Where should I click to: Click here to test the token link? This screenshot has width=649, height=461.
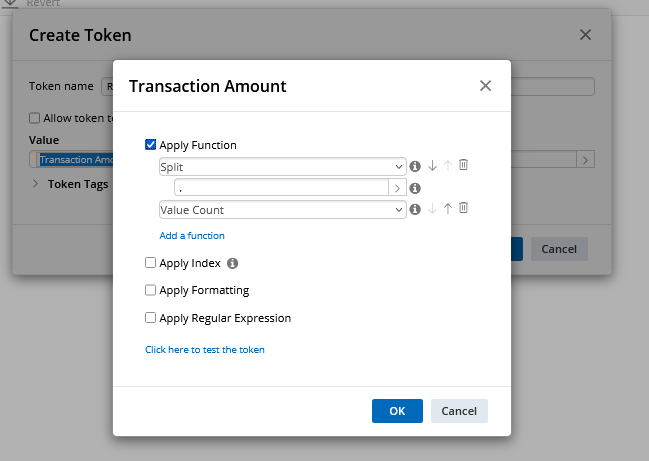coord(204,350)
